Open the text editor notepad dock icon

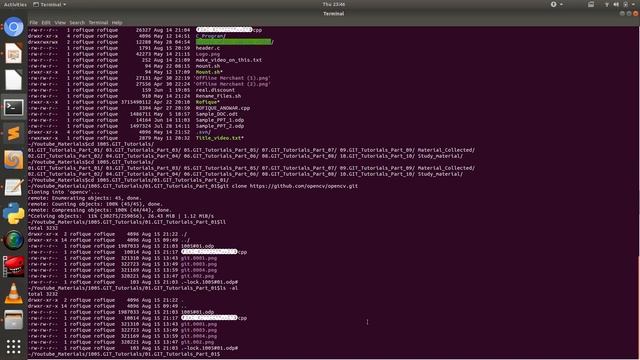click(13, 187)
